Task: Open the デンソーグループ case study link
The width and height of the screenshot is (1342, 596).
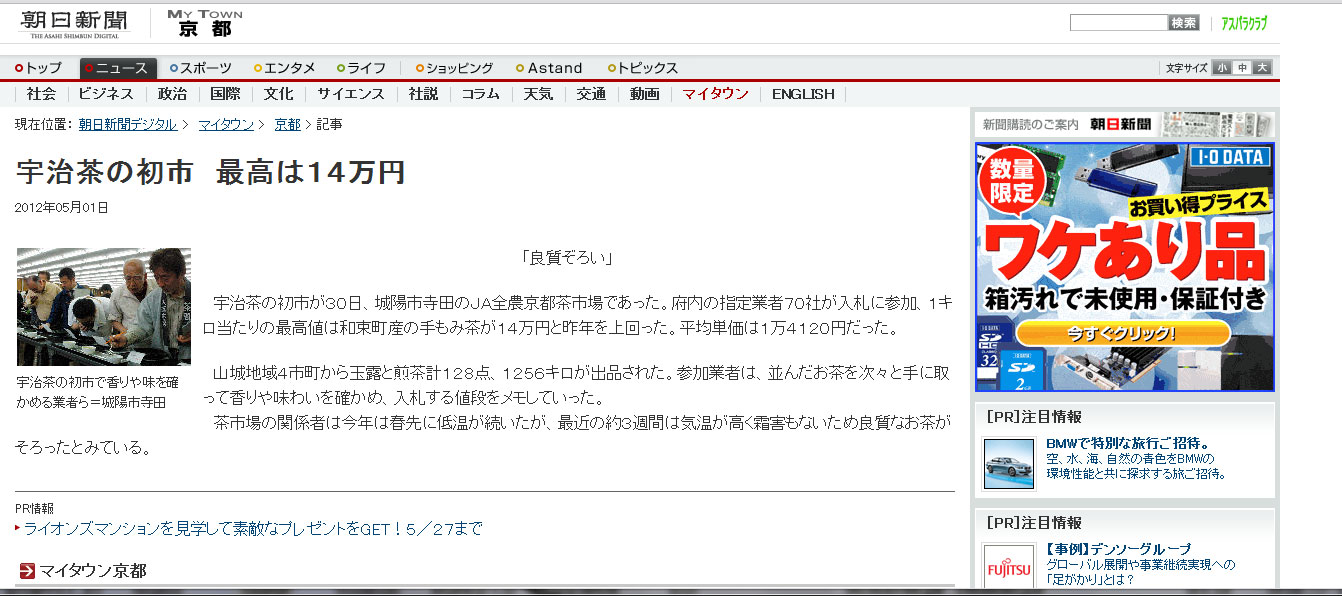Action: [x=1118, y=549]
